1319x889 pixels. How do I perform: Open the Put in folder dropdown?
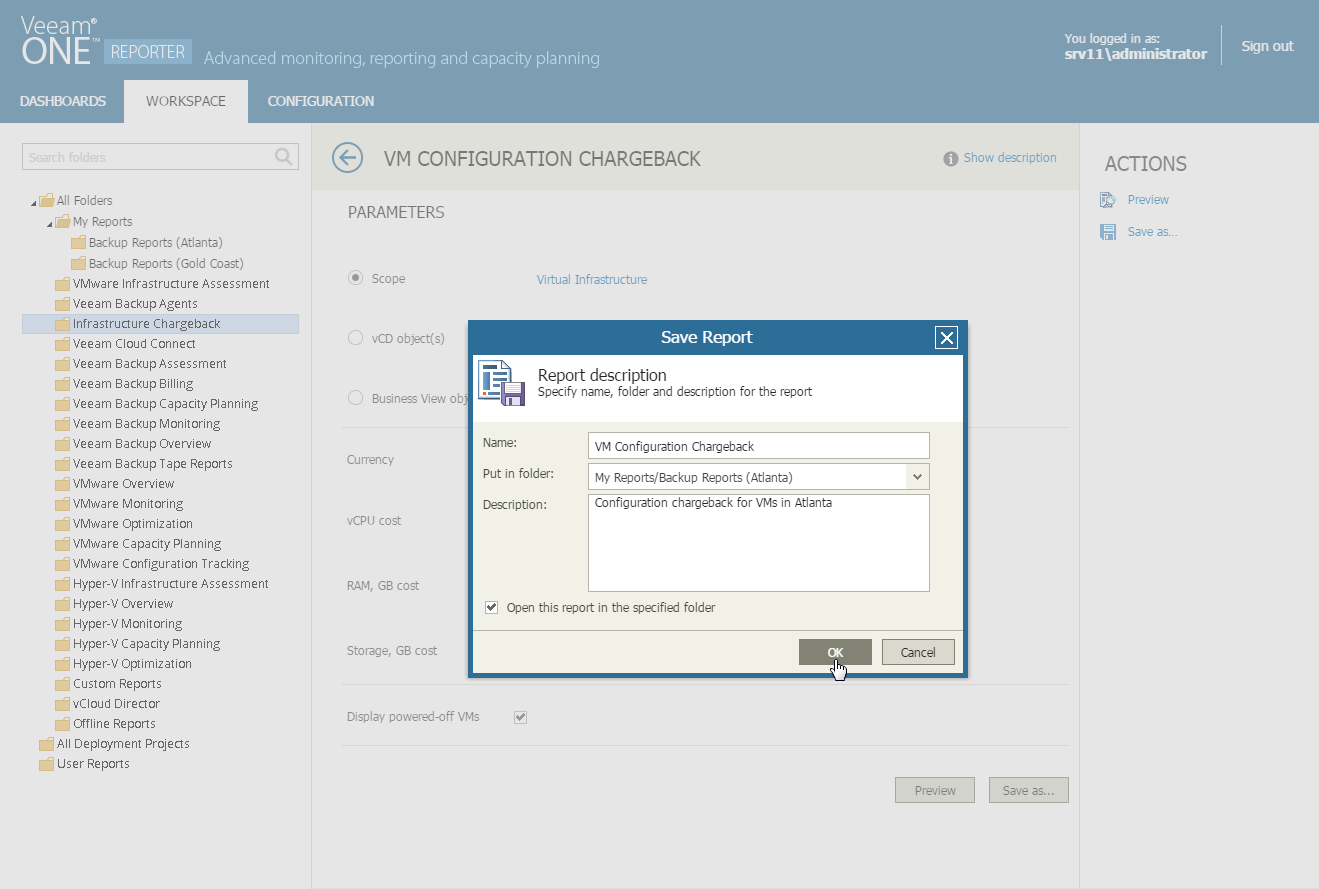918,477
